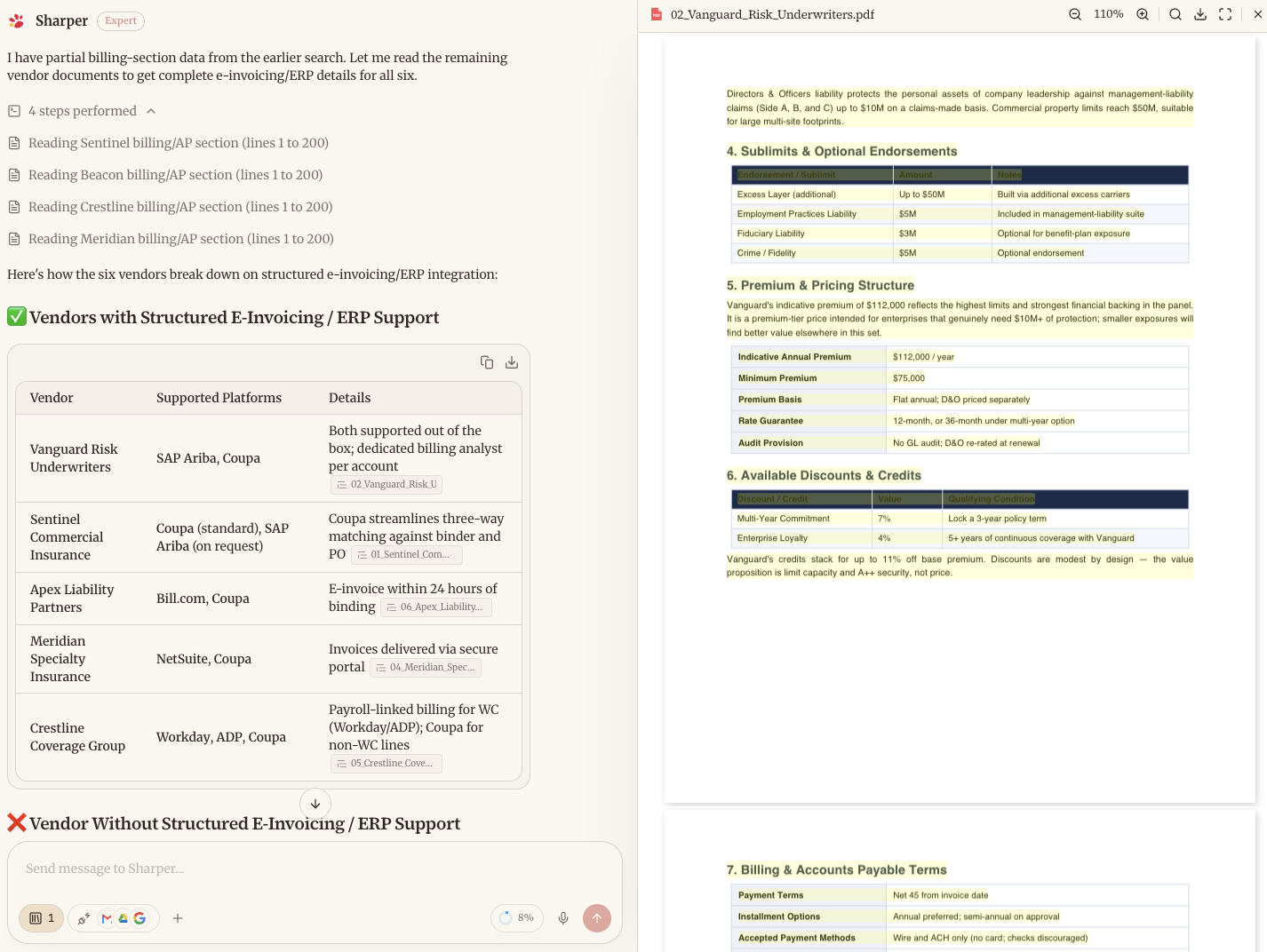
Task: Activate the microphone voice input
Action: [563, 918]
